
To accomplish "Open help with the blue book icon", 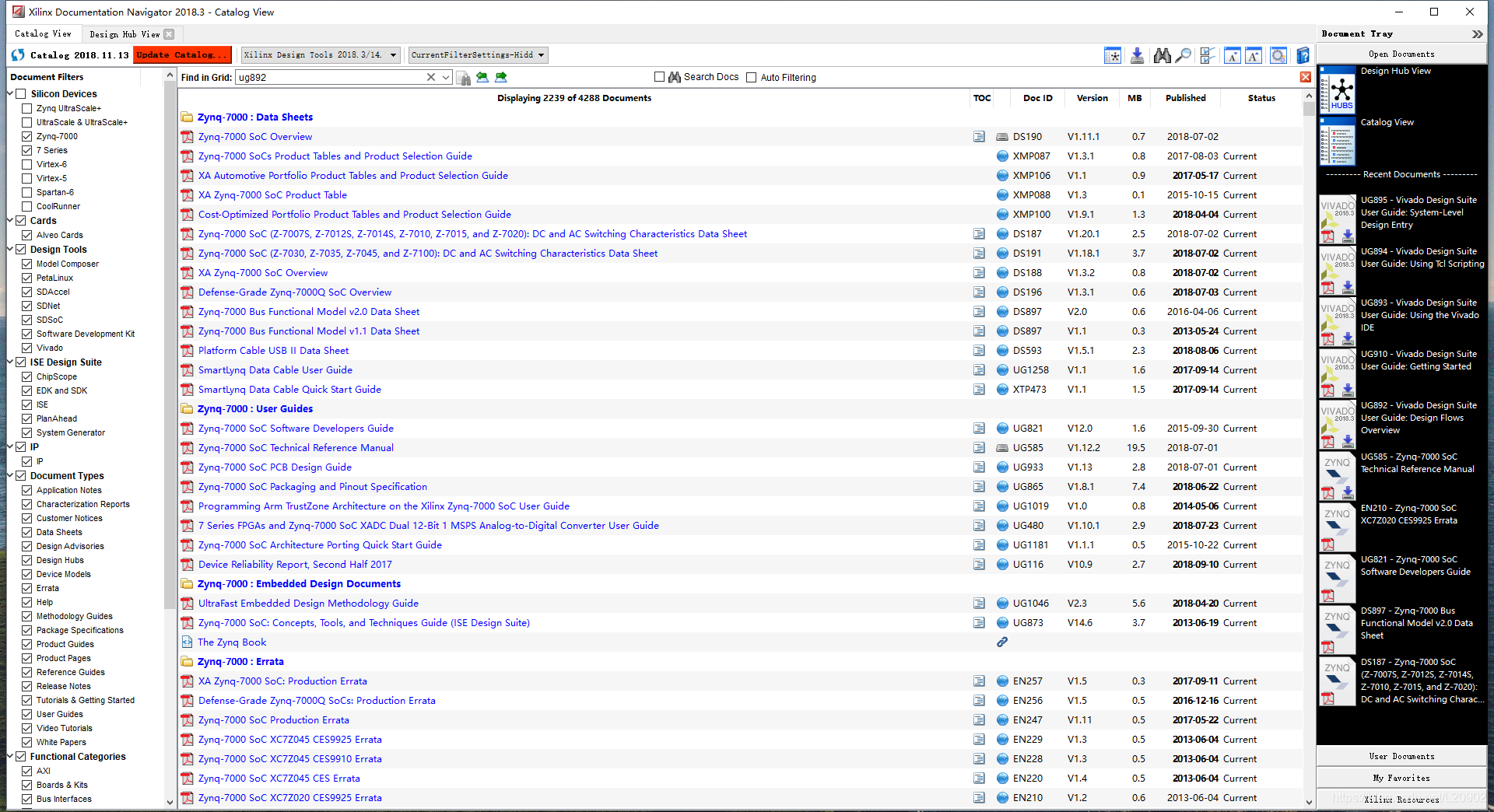I will (x=1303, y=55).
